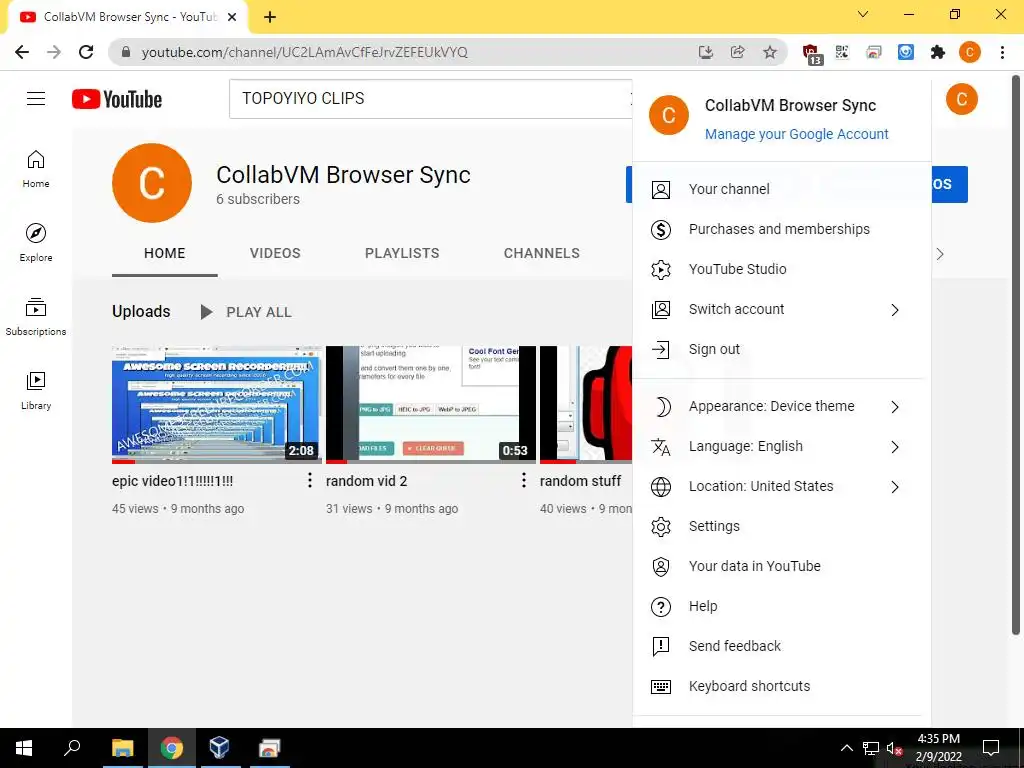
Task: Click the browser address bar URL
Action: (304, 52)
